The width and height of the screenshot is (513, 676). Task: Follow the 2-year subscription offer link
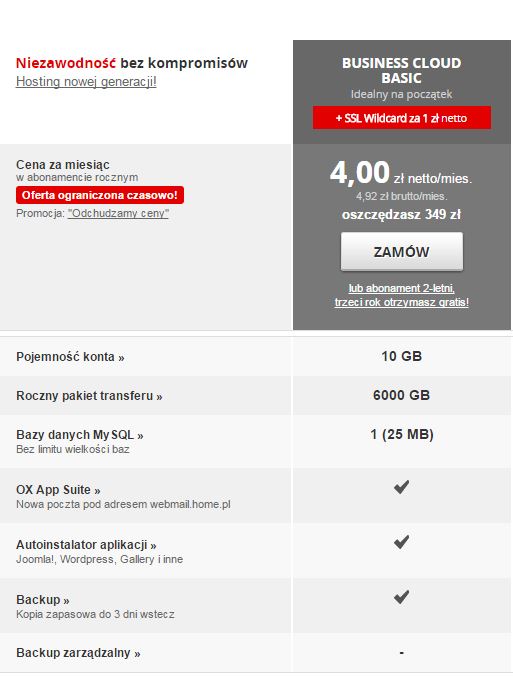401,295
